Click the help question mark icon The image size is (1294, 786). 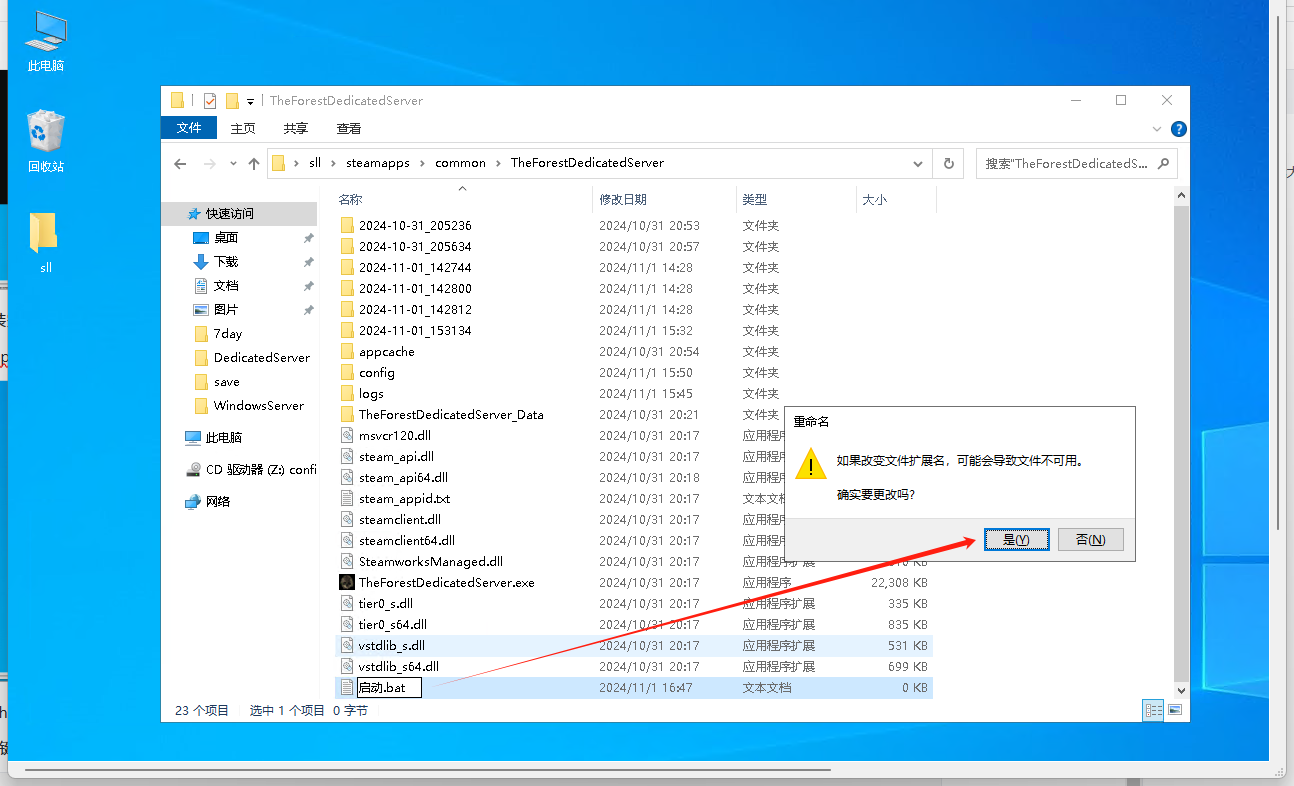[1179, 129]
